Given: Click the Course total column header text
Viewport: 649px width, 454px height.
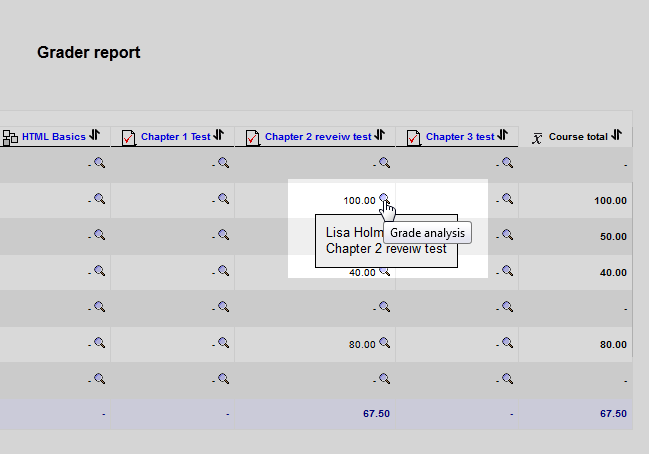Looking at the screenshot, I should click(578, 137).
